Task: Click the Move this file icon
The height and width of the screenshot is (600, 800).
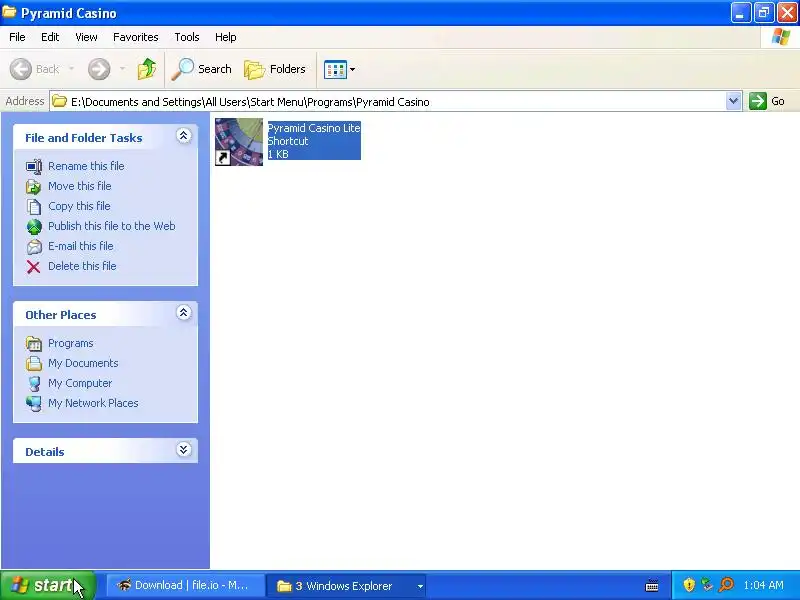Action: point(34,186)
